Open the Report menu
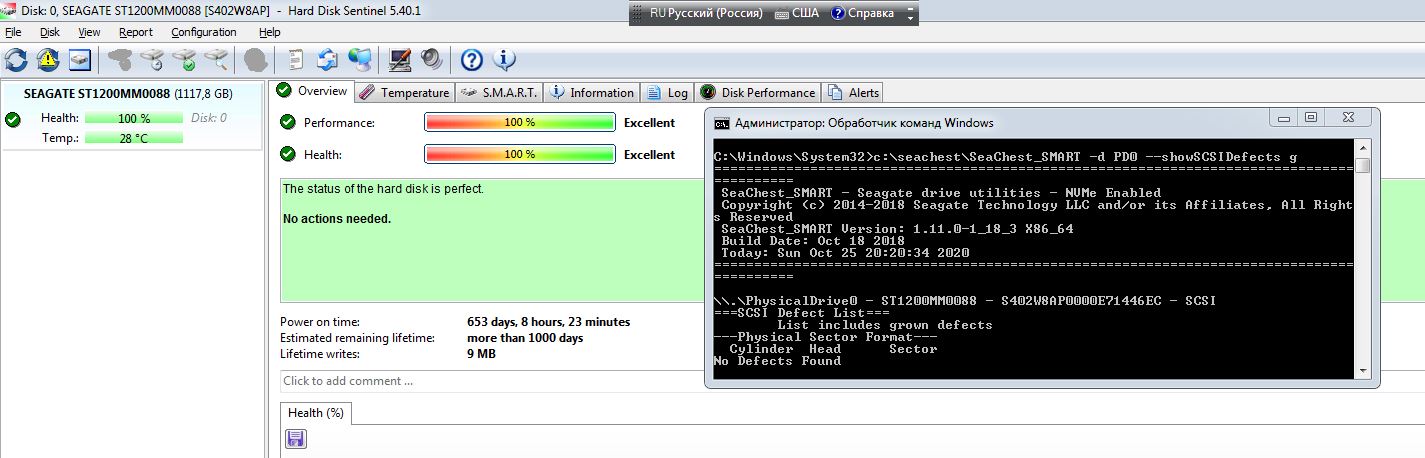The width and height of the screenshot is (1425, 458). [136, 32]
